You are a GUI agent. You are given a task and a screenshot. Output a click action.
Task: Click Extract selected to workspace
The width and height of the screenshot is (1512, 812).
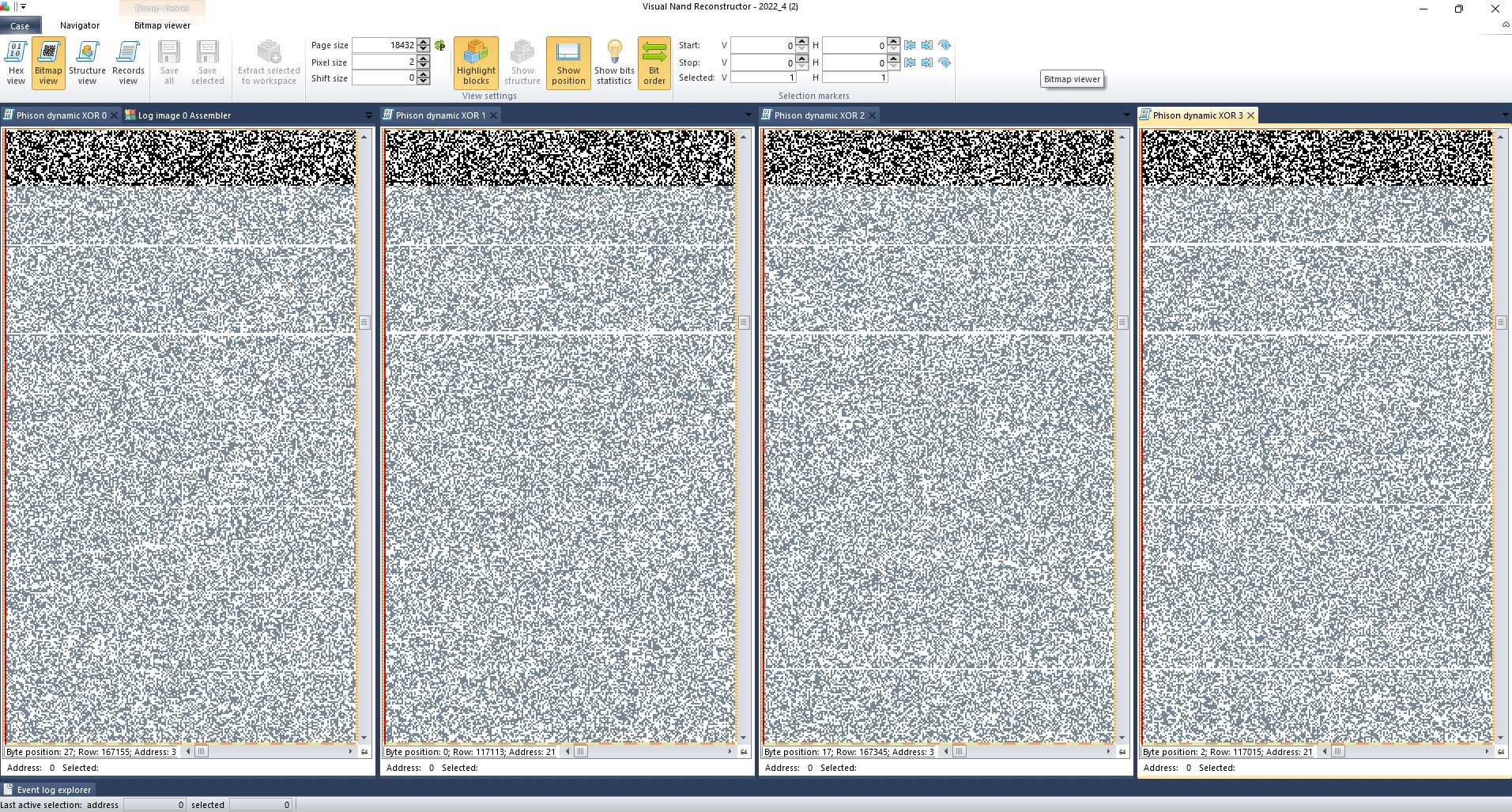[269, 62]
